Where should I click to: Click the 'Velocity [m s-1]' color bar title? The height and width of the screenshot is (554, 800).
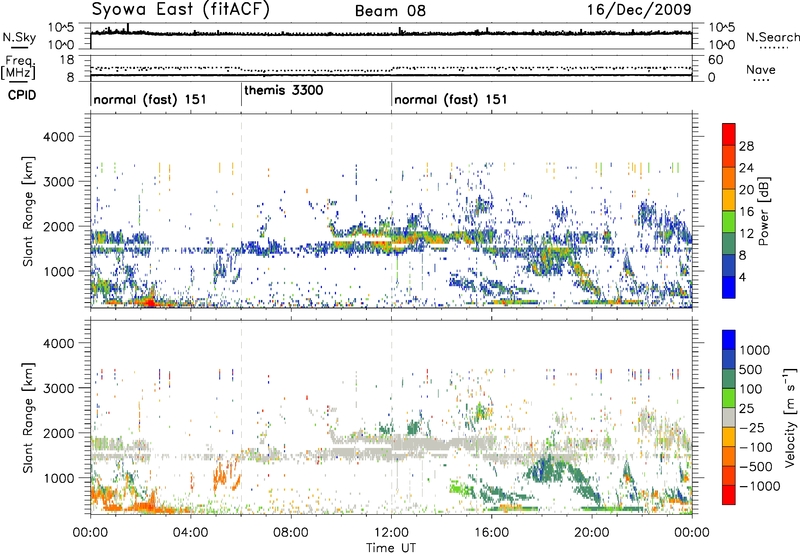click(791, 417)
